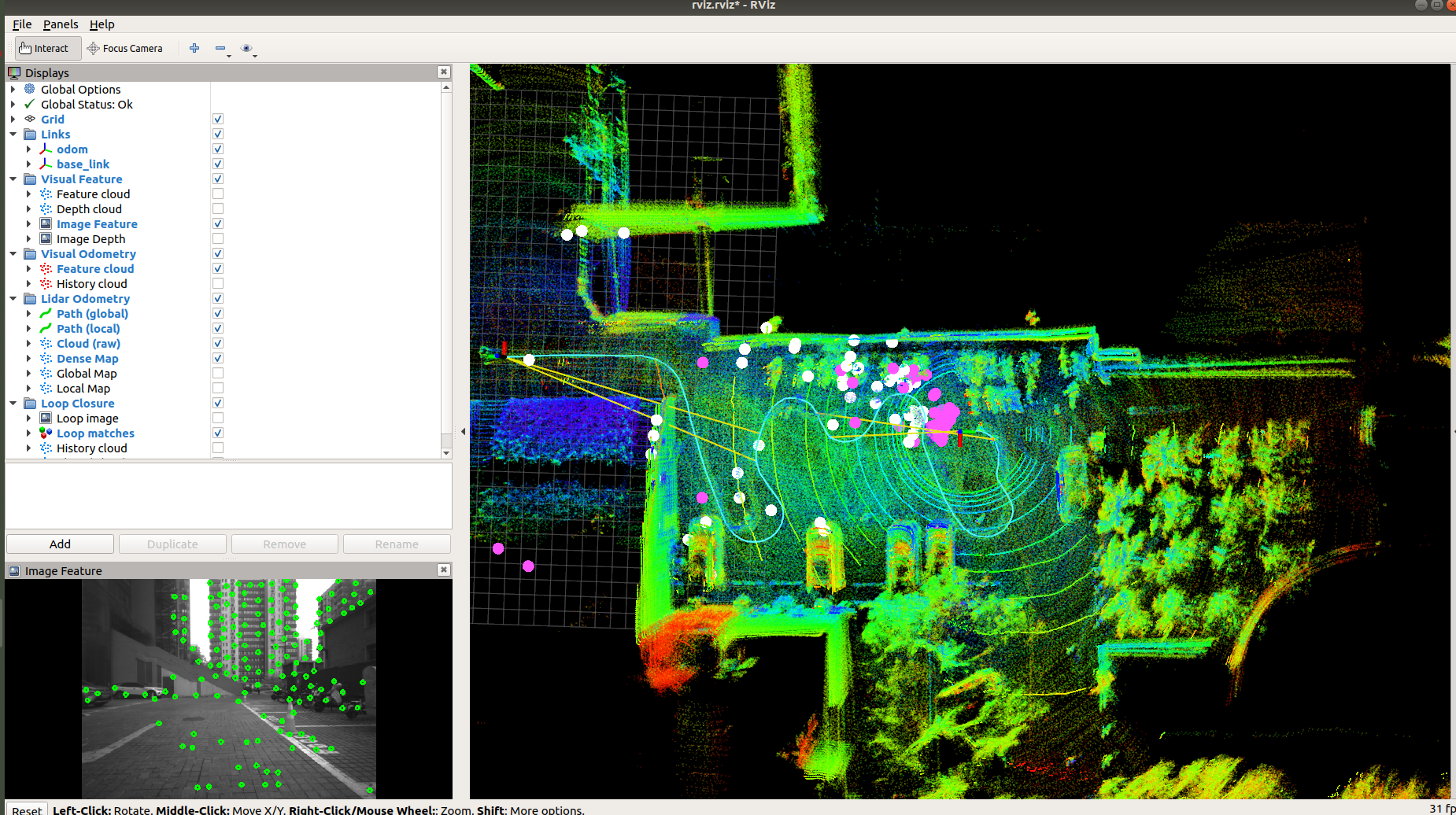Click red Feature cloud icon under Visual Odometry

[x=46, y=268]
